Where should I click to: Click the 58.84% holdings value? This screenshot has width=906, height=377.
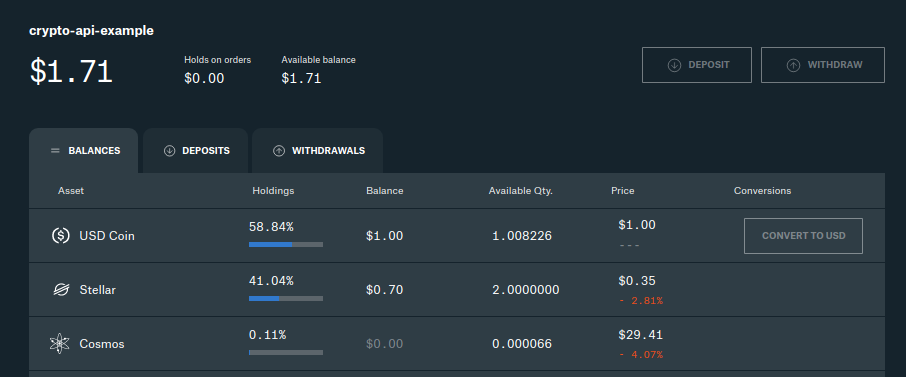(271, 227)
